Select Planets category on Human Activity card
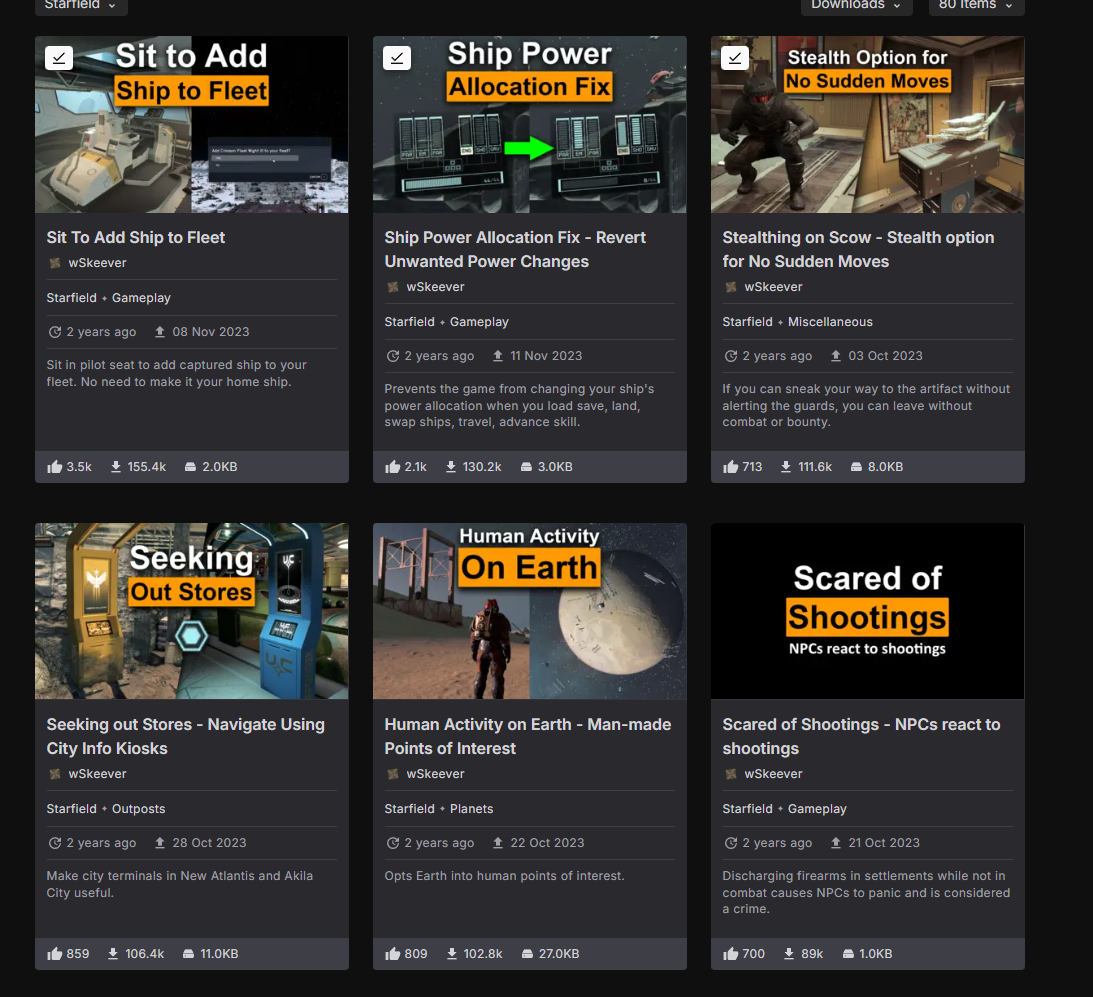 (472, 809)
